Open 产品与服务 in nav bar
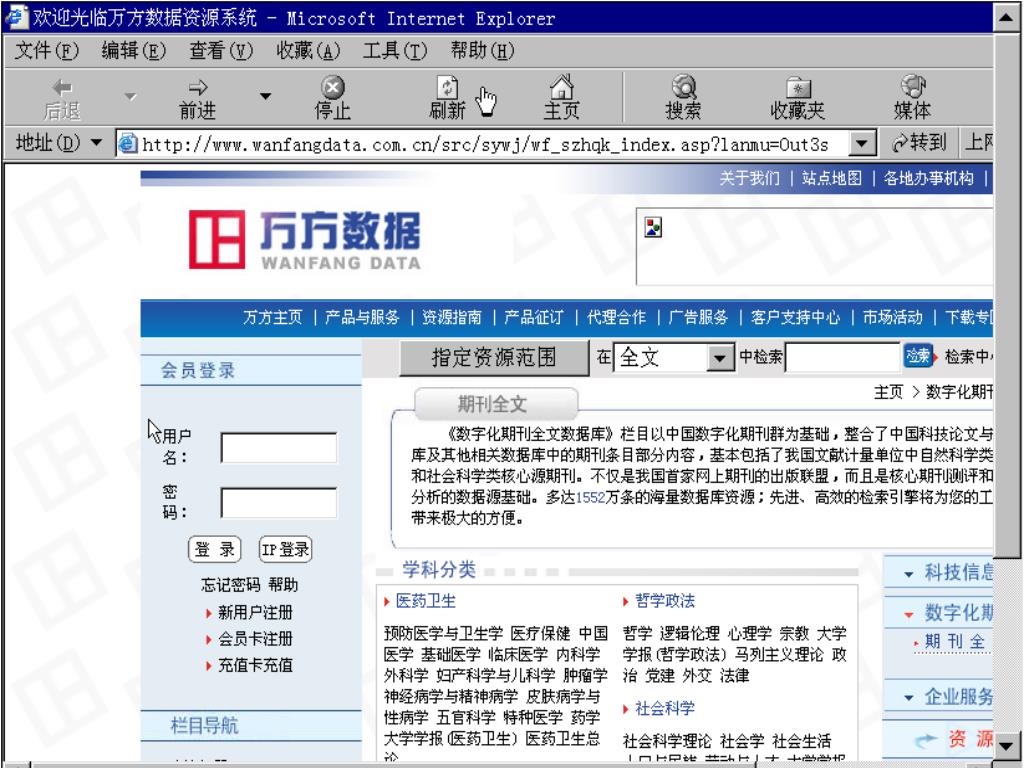 pyautogui.click(x=362, y=317)
